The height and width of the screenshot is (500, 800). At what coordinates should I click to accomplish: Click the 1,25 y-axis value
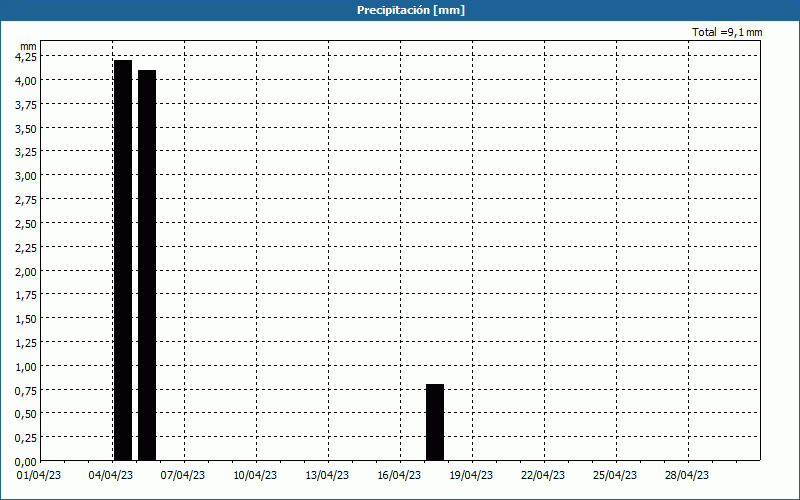[x=26, y=343]
